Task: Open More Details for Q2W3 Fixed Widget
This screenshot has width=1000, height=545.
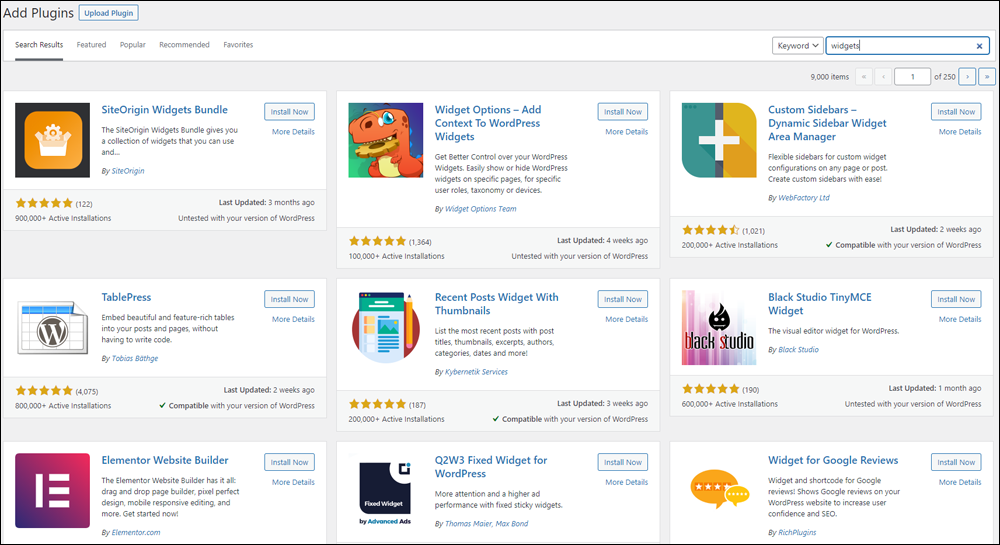Action: click(x=626, y=483)
